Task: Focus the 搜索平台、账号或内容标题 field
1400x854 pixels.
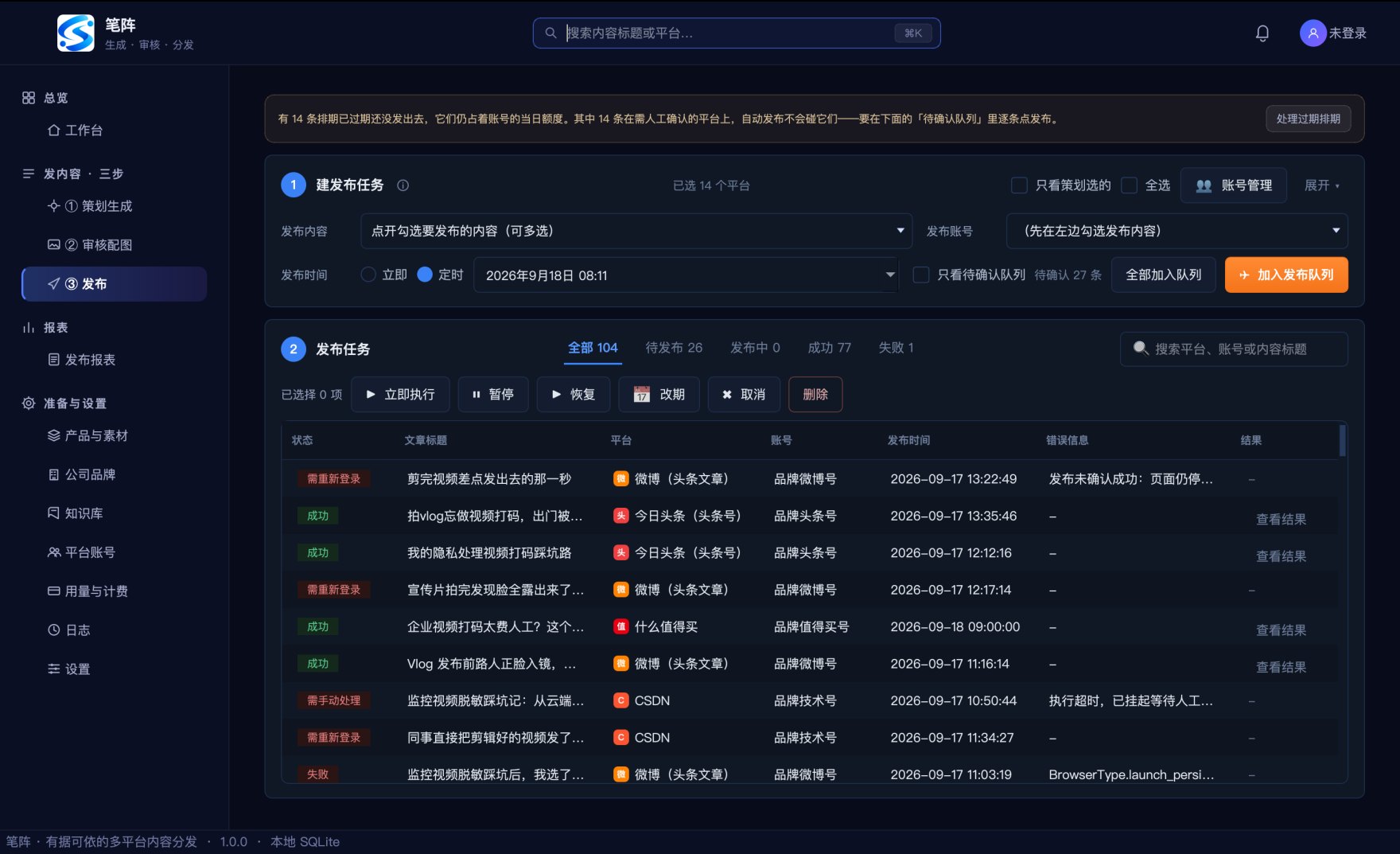Action: [x=1234, y=349]
